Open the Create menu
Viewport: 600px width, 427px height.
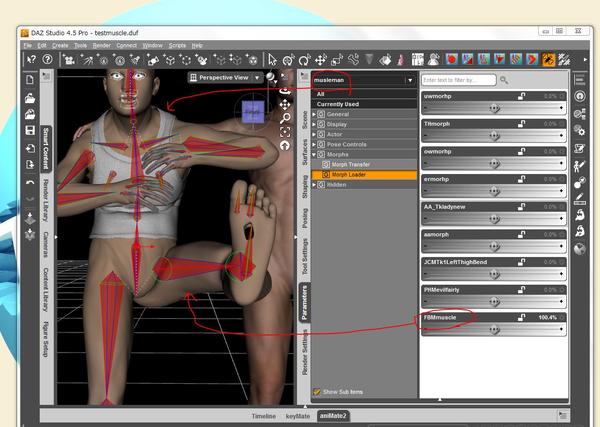tap(60, 45)
